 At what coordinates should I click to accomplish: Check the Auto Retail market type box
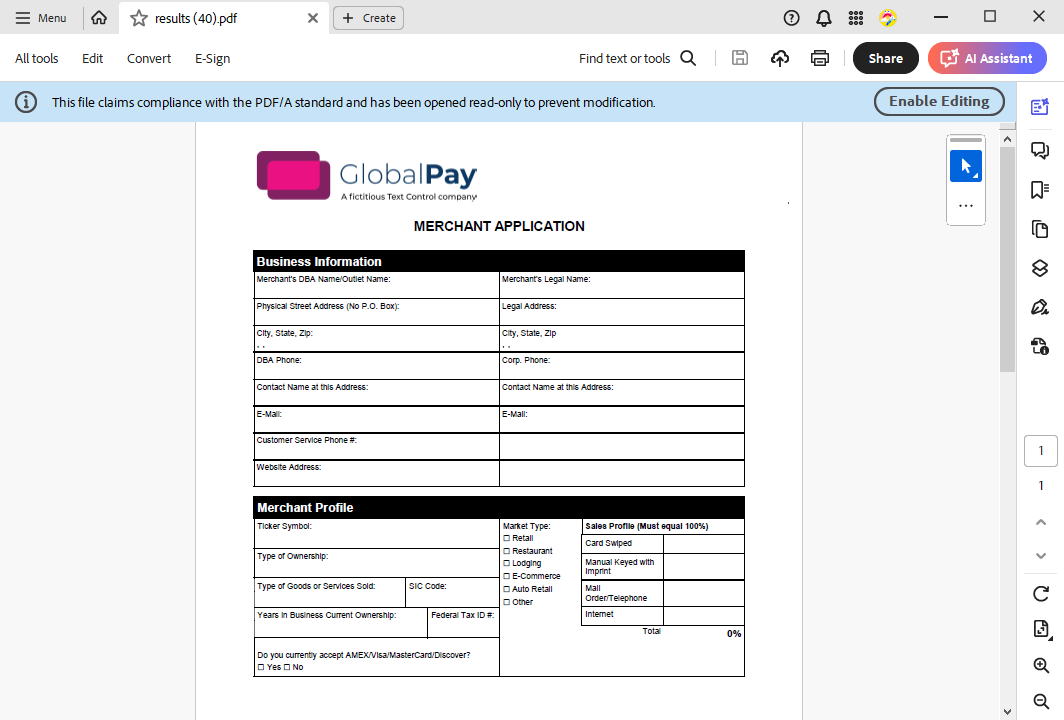coord(506,589)
